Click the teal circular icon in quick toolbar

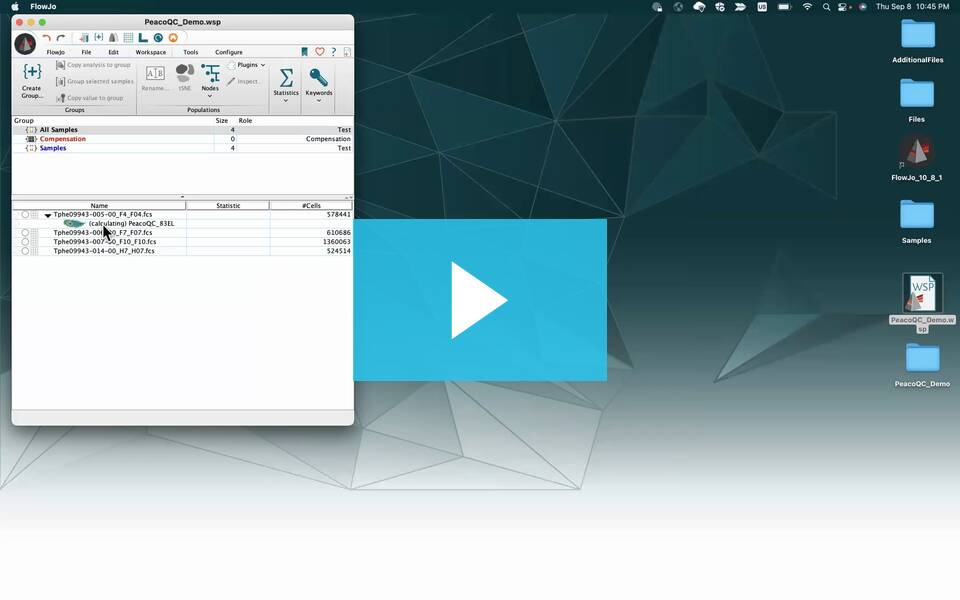tap(158, 38)
